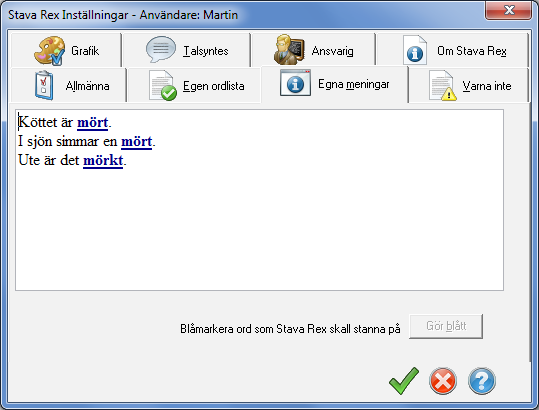Click the Talsyntes speech bubble icon
Screen dimensions: 539x410
161,49
